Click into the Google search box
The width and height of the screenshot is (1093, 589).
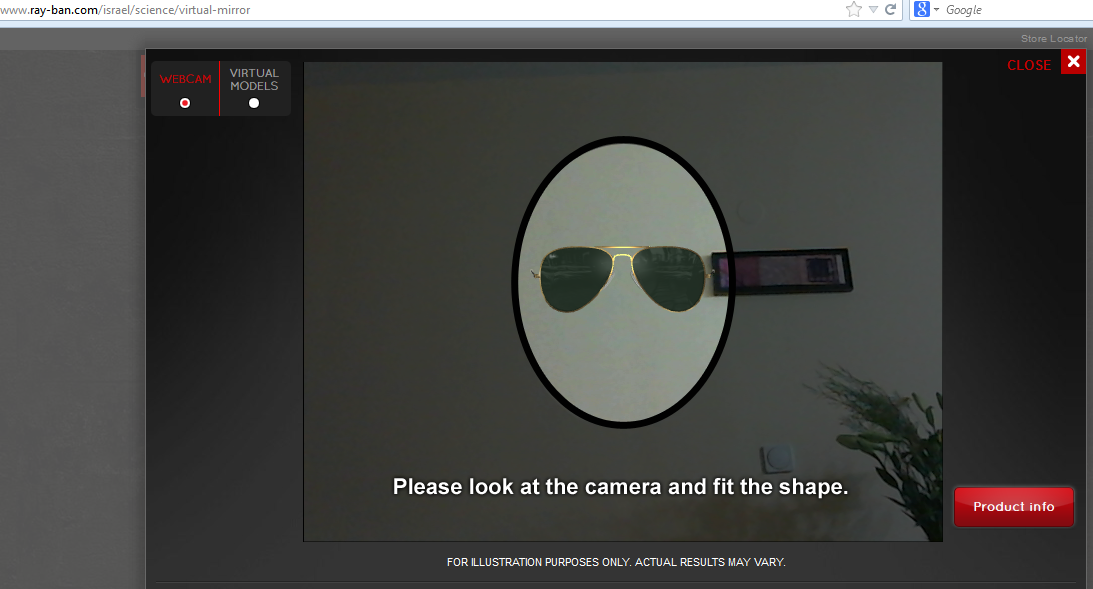tap(1010, 10)
